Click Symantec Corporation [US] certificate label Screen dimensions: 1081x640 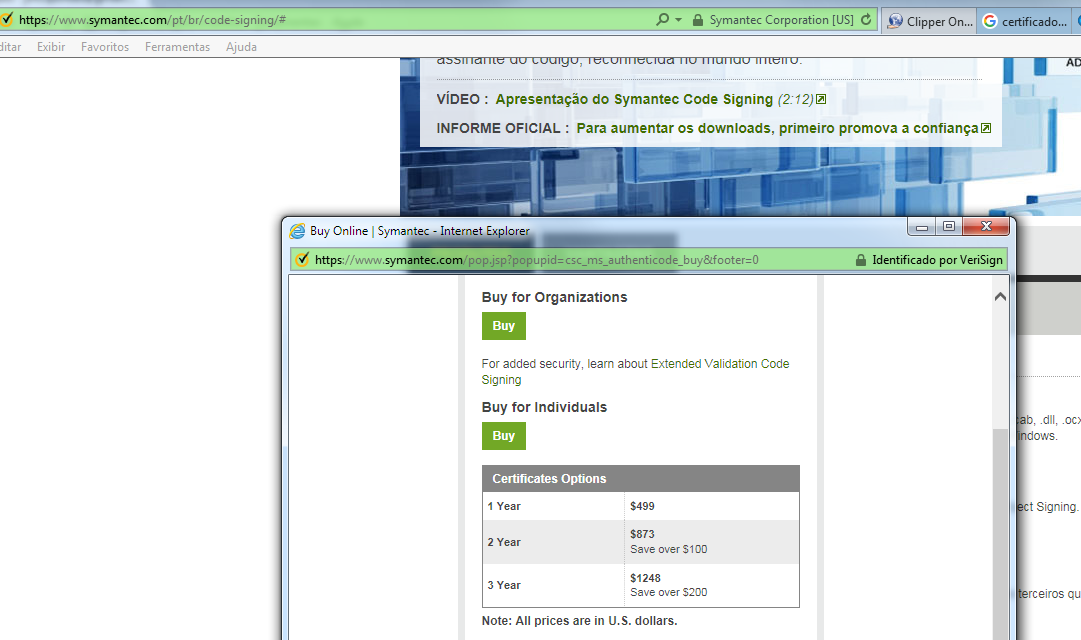782,20
